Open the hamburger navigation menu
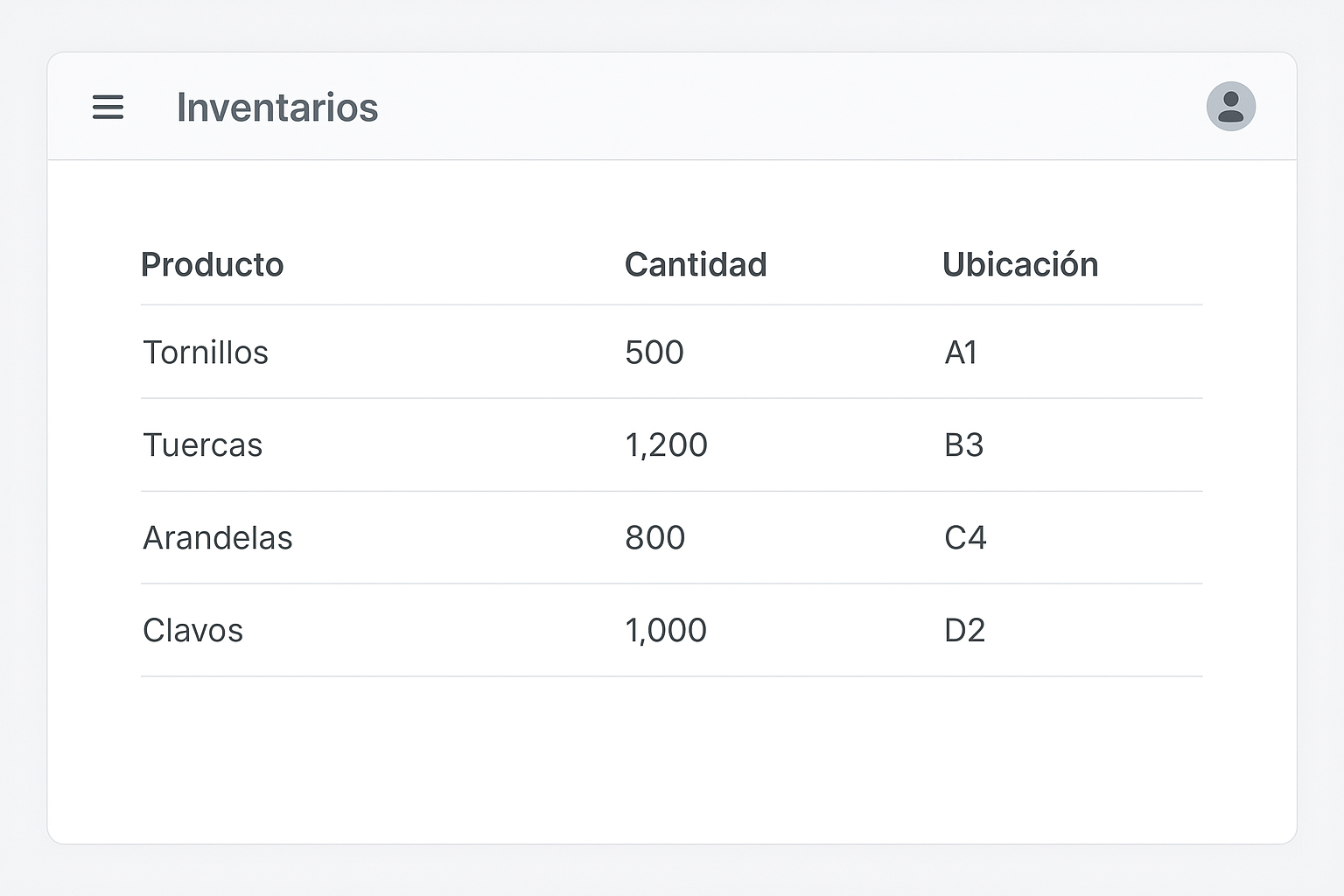The image size is (1344, 896). click(x=108, y=108)
